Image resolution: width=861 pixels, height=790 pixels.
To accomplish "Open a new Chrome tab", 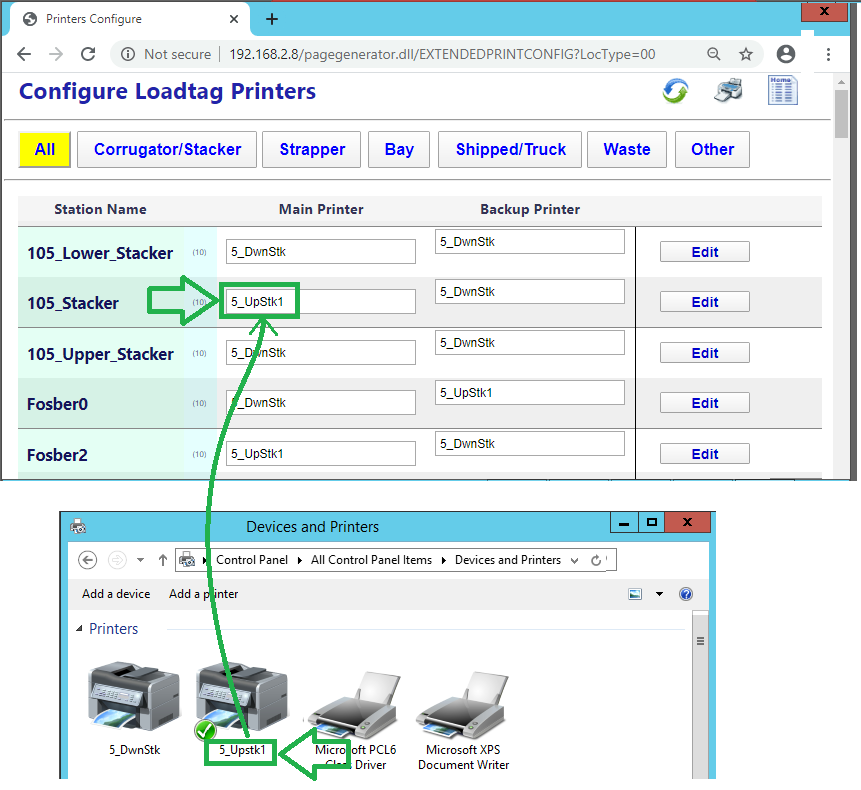I will pos(272,19).
